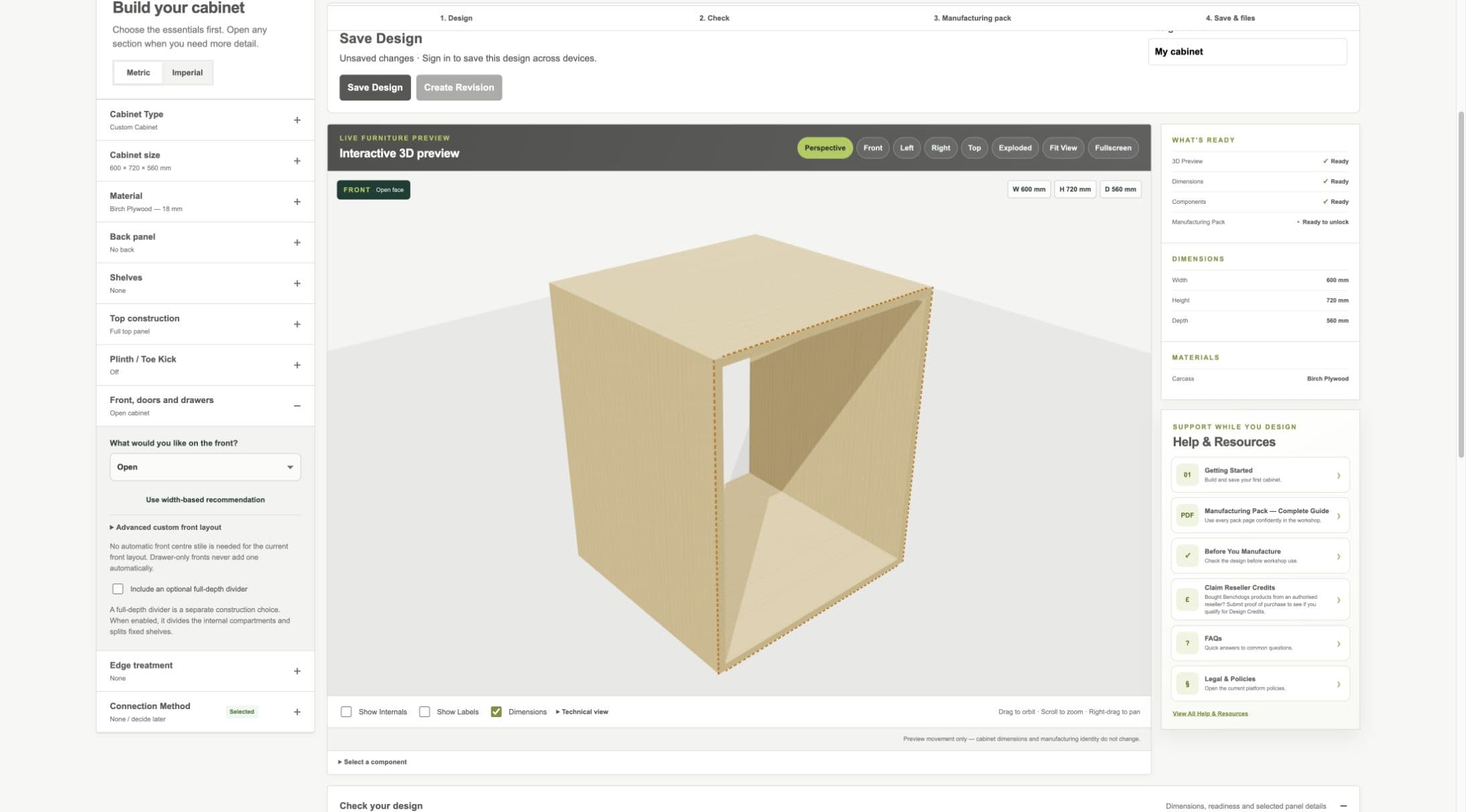The height and width of the screenshot is (812, 1466).
Task: Expand Advanced custom front layout
Action: (x=165, y=527)
